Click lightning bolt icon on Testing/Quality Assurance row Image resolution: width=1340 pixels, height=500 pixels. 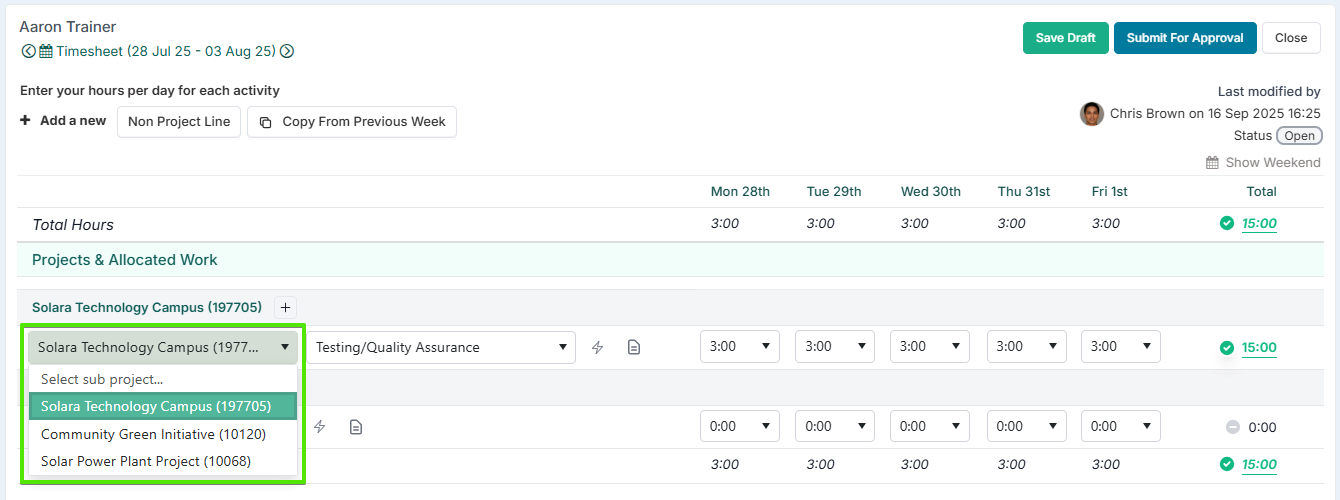click(598, 348)
